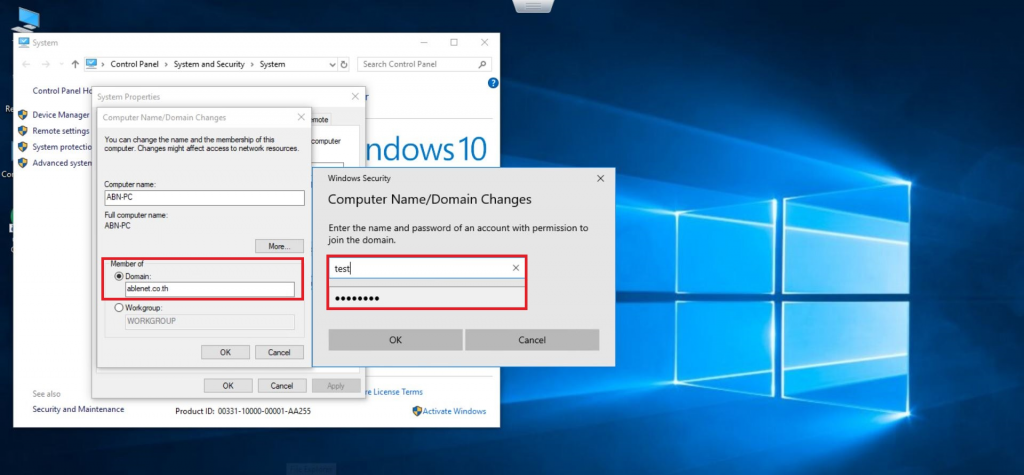
Task: Open the recent locations dropdown arrow
Action: [x=60, y=64]
